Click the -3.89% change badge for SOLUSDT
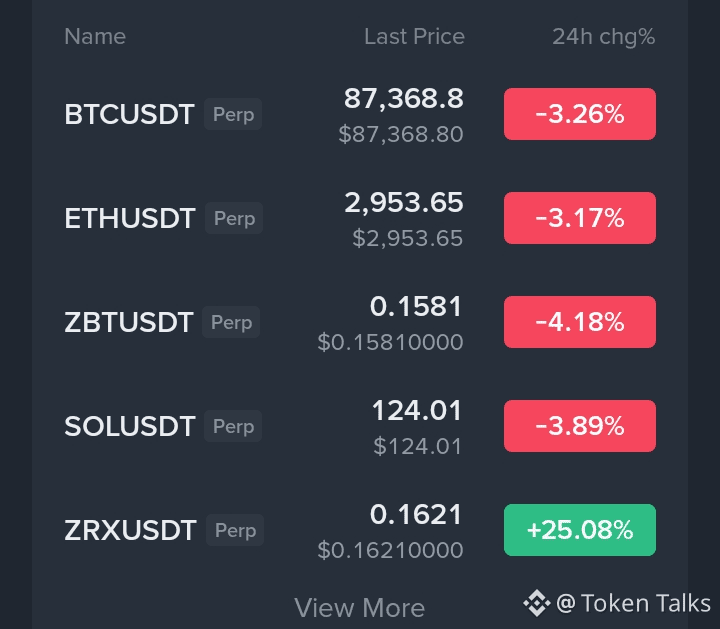Image resolution: width=720 pixels, height=629 pixels. (x=580, y=427)
